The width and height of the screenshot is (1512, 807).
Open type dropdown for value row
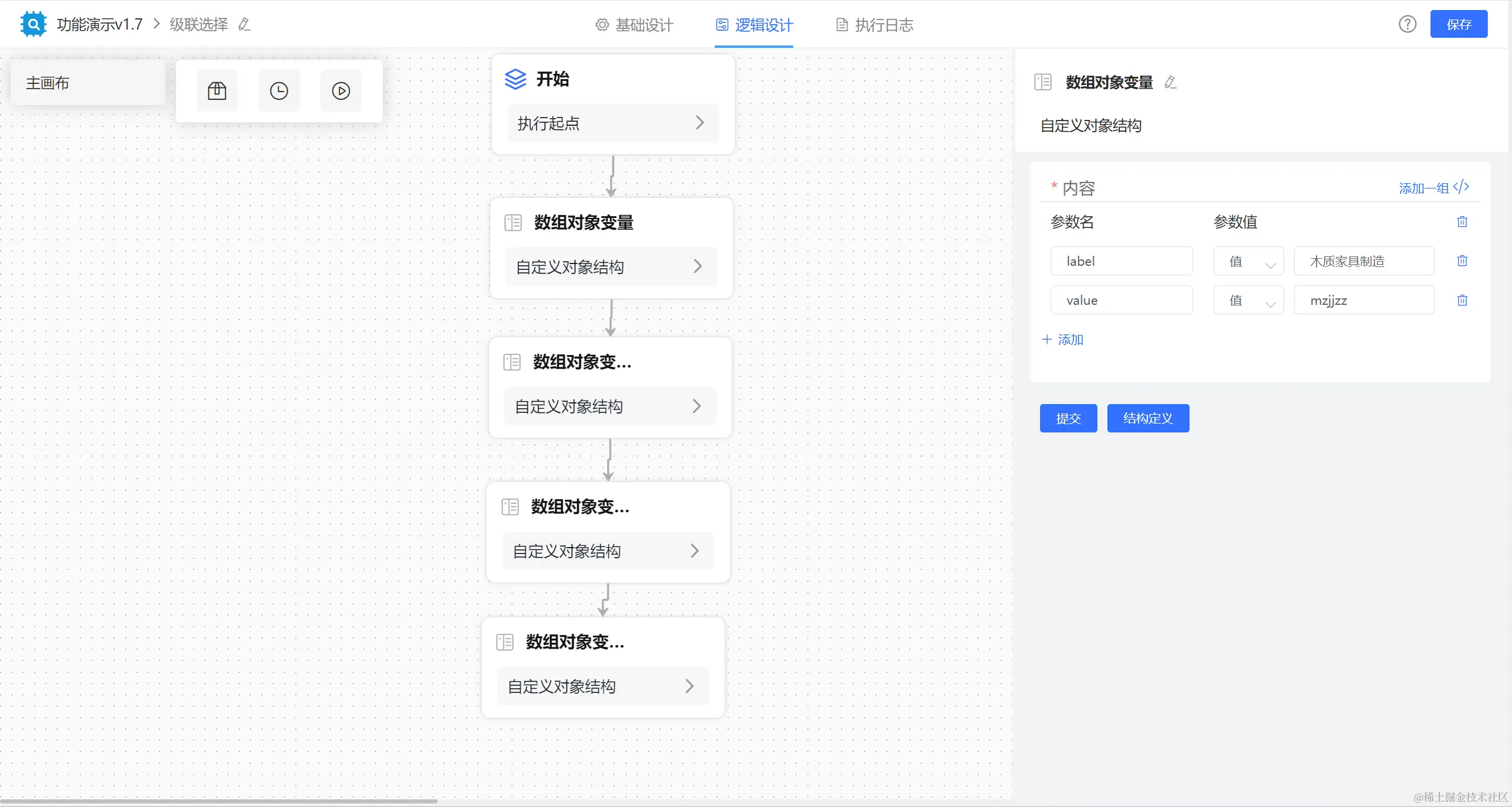1248,300
